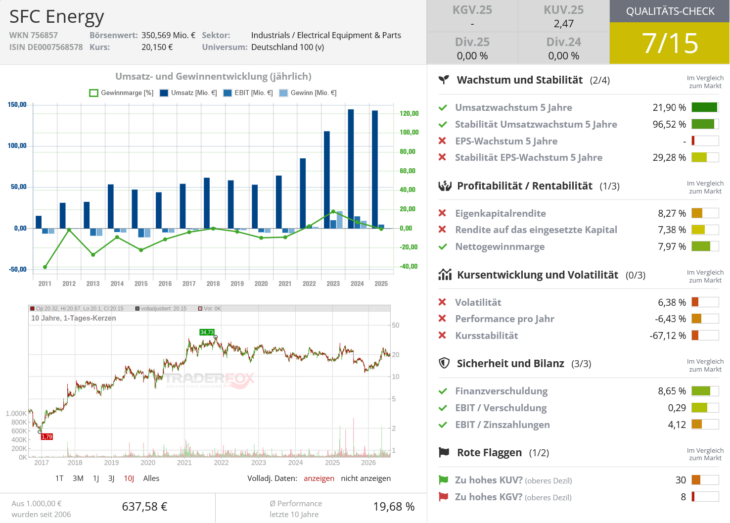Click the laurel icon beside Profitabilität / Rentabilität

(445, 186)
